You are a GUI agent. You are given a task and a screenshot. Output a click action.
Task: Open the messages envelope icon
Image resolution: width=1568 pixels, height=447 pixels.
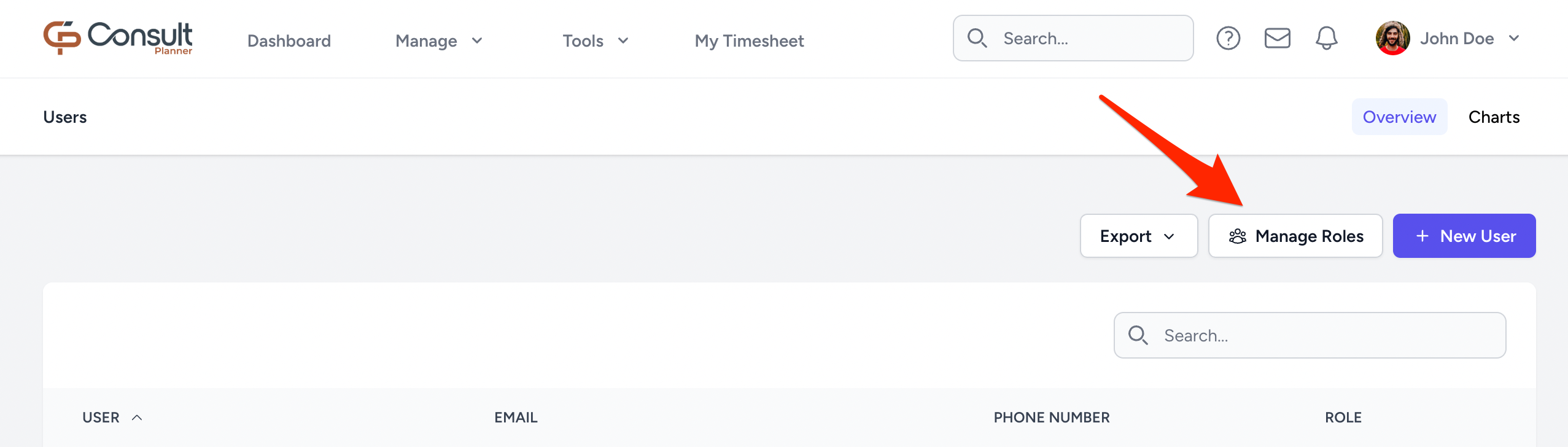pos(1277,38)
